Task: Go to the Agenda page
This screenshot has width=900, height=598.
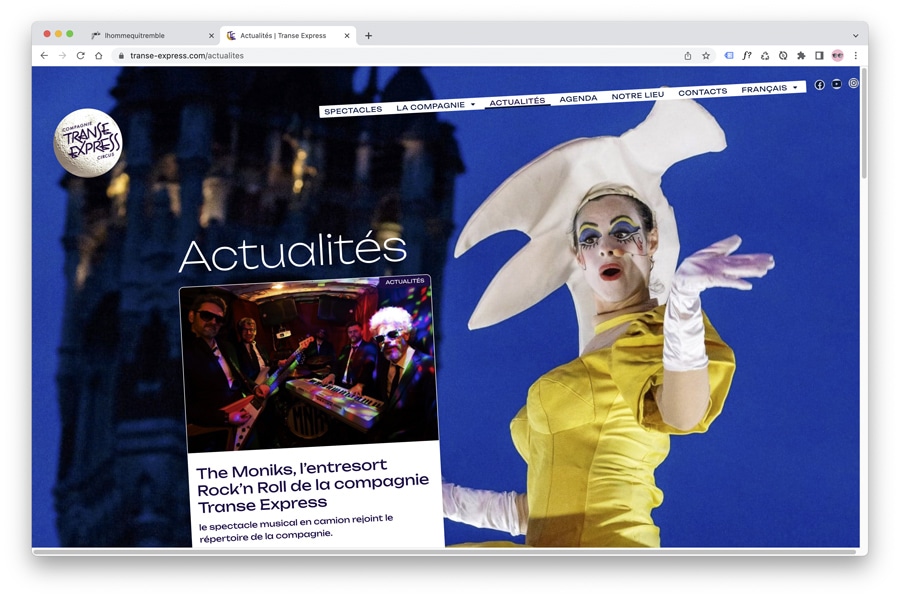Action: click(x=578, y=98)
